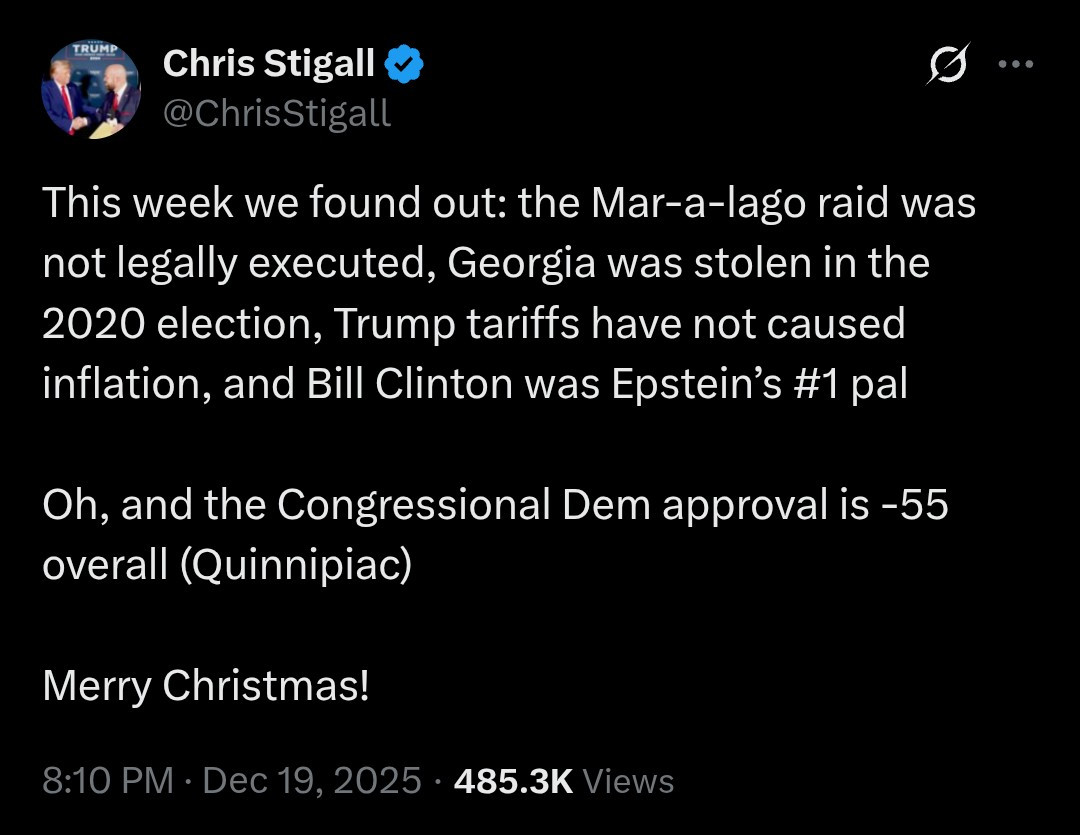The width and height of the screenshot is (1080, 835).
Task: Click the "Views" label
Action: click(628, 780)
